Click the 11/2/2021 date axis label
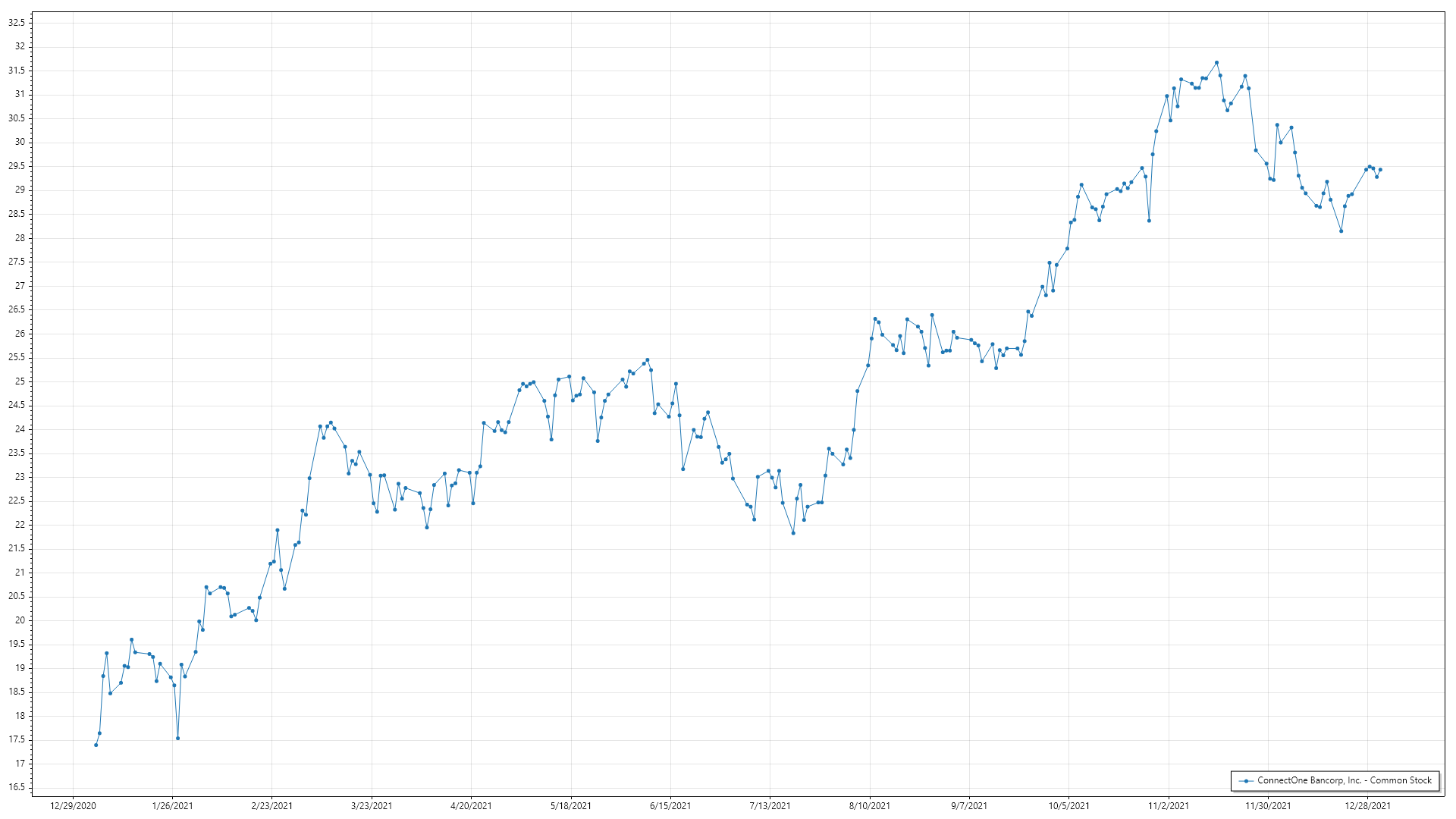 tap(1169, 806)
